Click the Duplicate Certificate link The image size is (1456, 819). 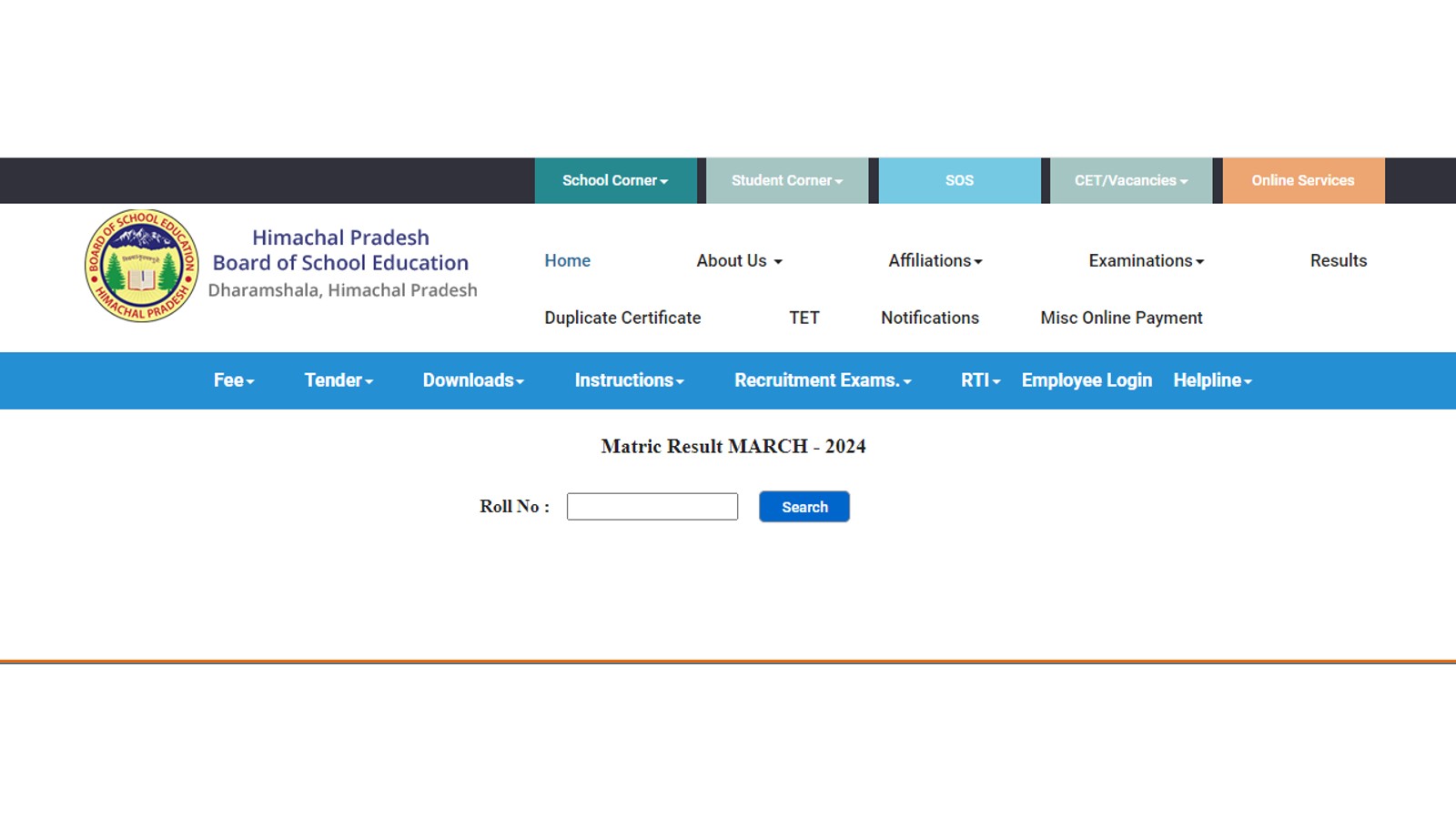[x=622, y=318]
